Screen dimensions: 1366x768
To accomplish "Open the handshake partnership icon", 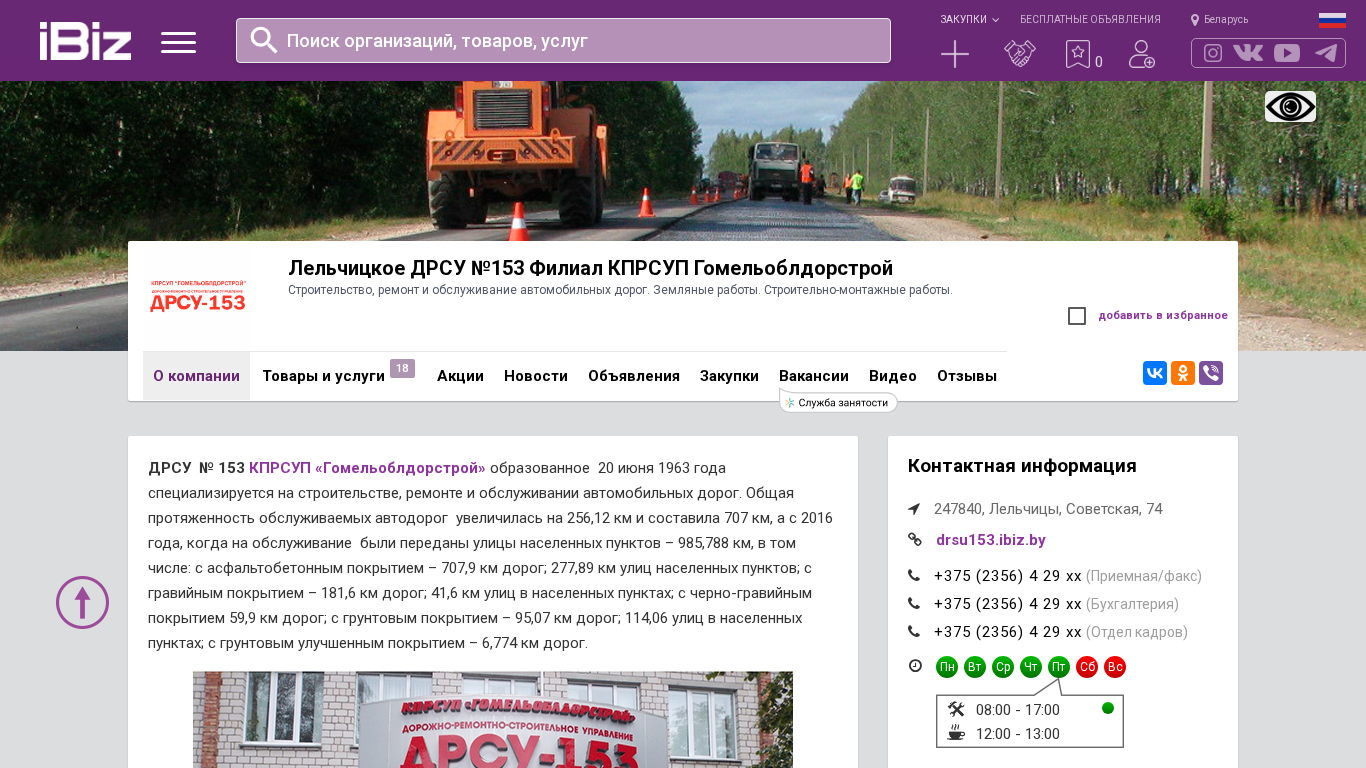I will 1020,54.
